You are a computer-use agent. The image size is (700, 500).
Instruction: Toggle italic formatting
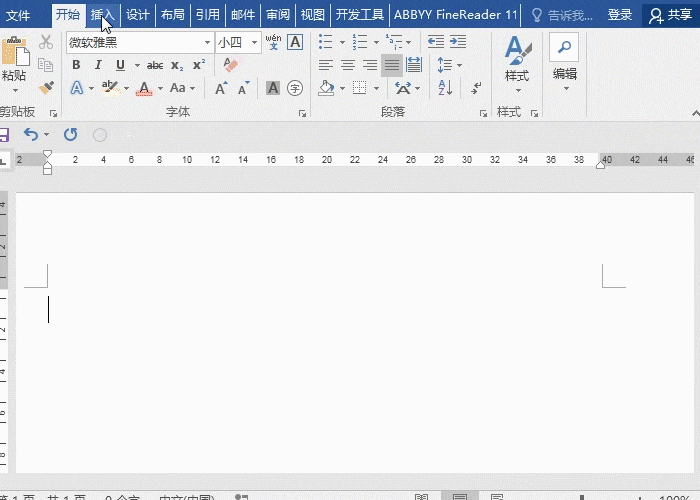[x=98, y=65]
